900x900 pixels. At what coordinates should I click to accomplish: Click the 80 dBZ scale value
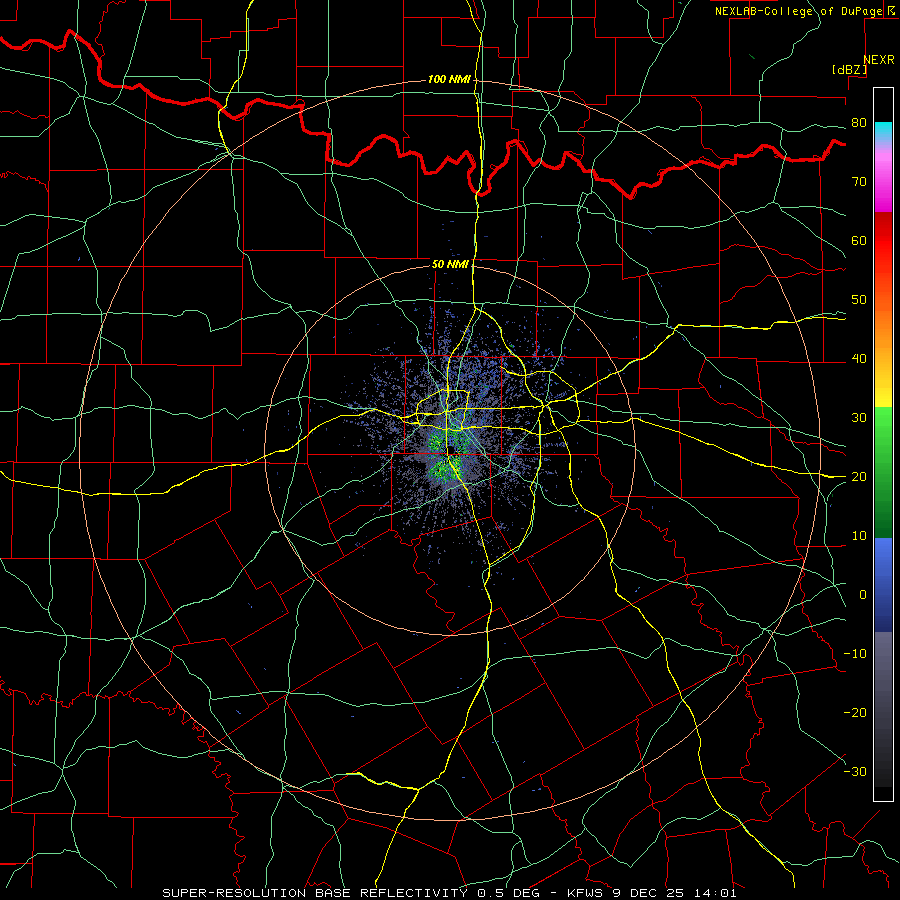coord(859,123)
